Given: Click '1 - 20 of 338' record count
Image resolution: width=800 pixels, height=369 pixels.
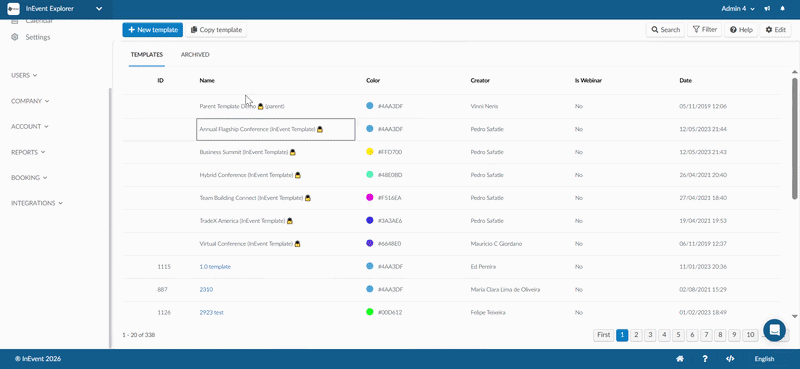Looking at the screenshot, I should pyautogui.click(x=139, y=335).
